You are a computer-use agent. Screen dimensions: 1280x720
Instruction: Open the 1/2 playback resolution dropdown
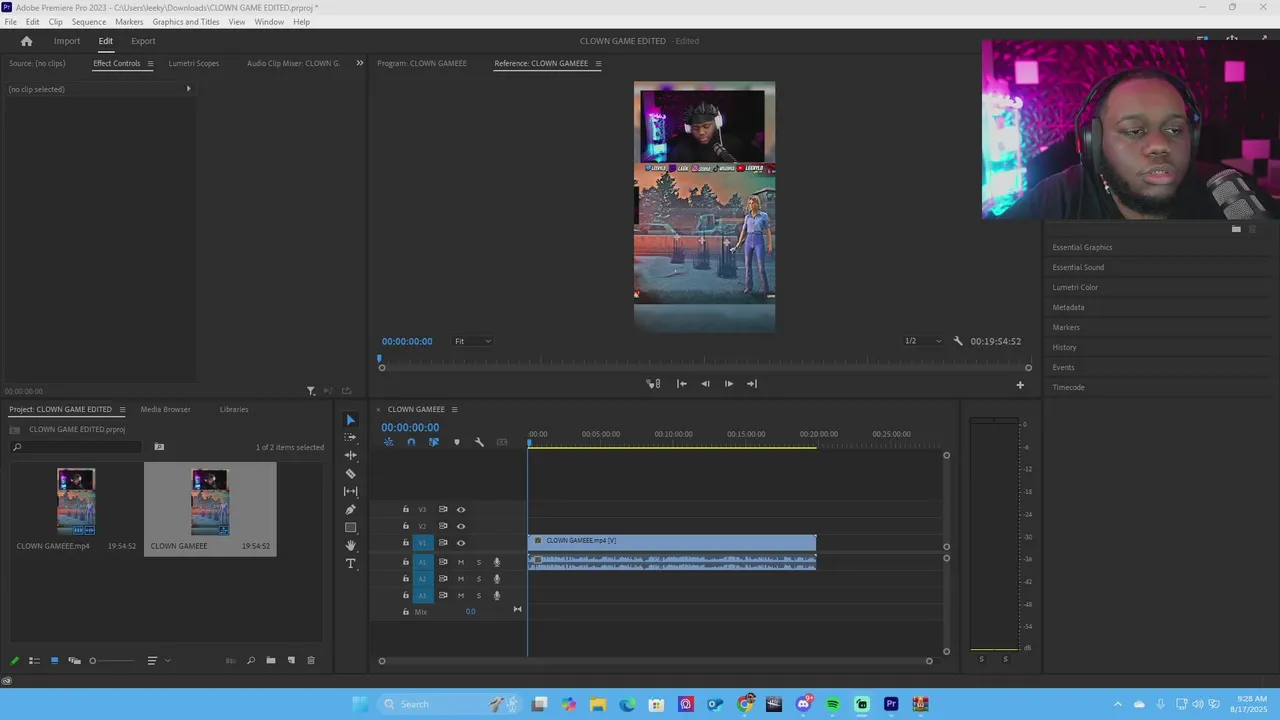click(922, 341)
